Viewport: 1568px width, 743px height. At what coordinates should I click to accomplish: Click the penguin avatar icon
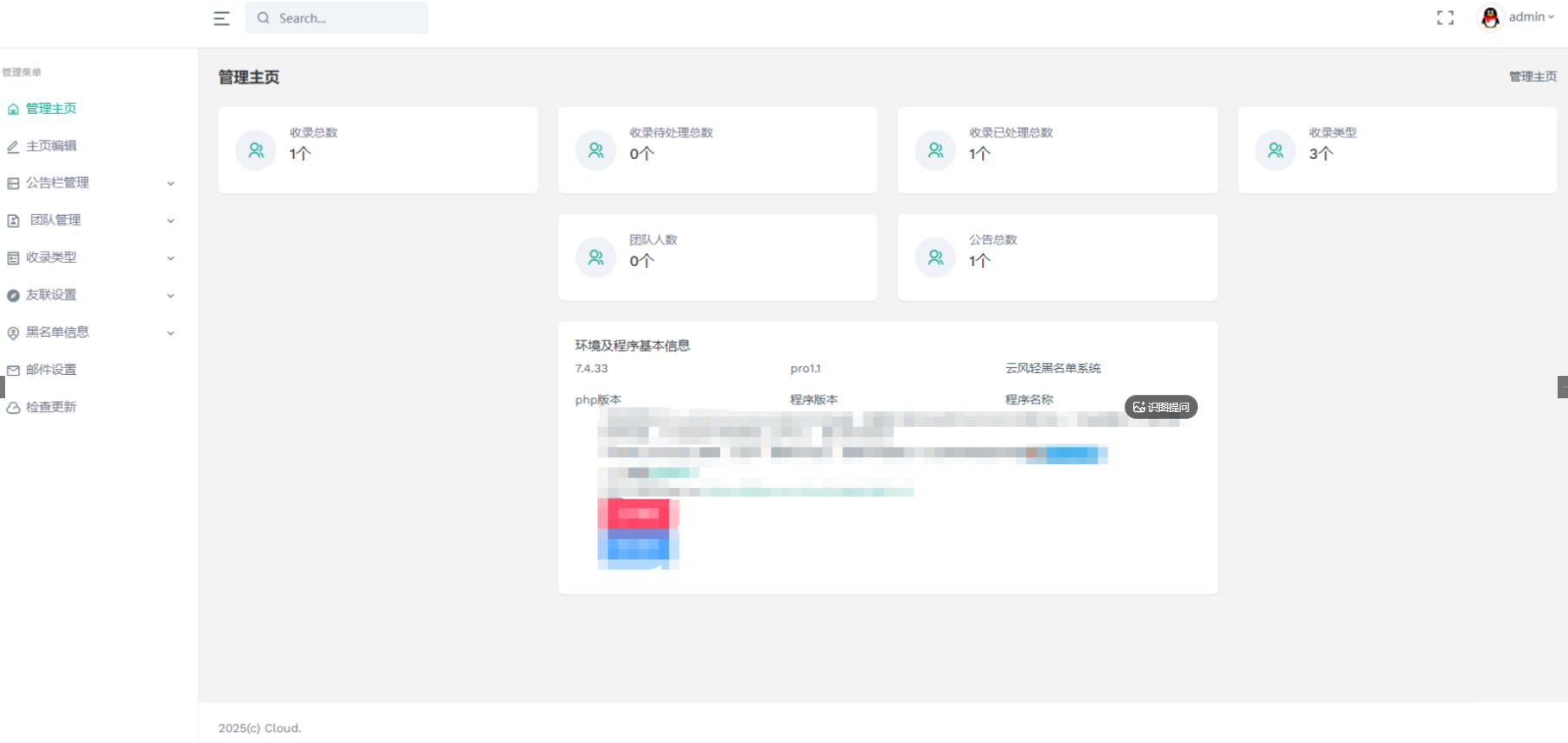[x=1490, y=17]
